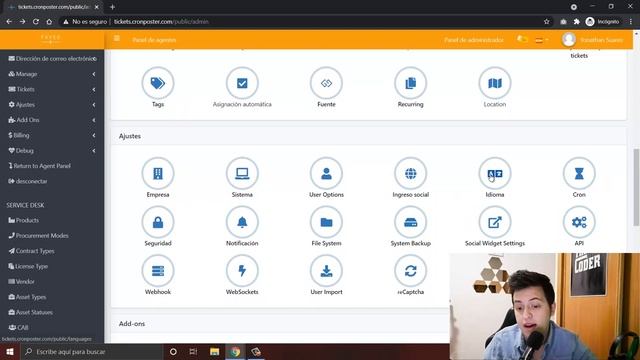Viewport: 640px width, 360px height.
Task: Open Ingreso social globe icon
Action: (x=411, y=173)
